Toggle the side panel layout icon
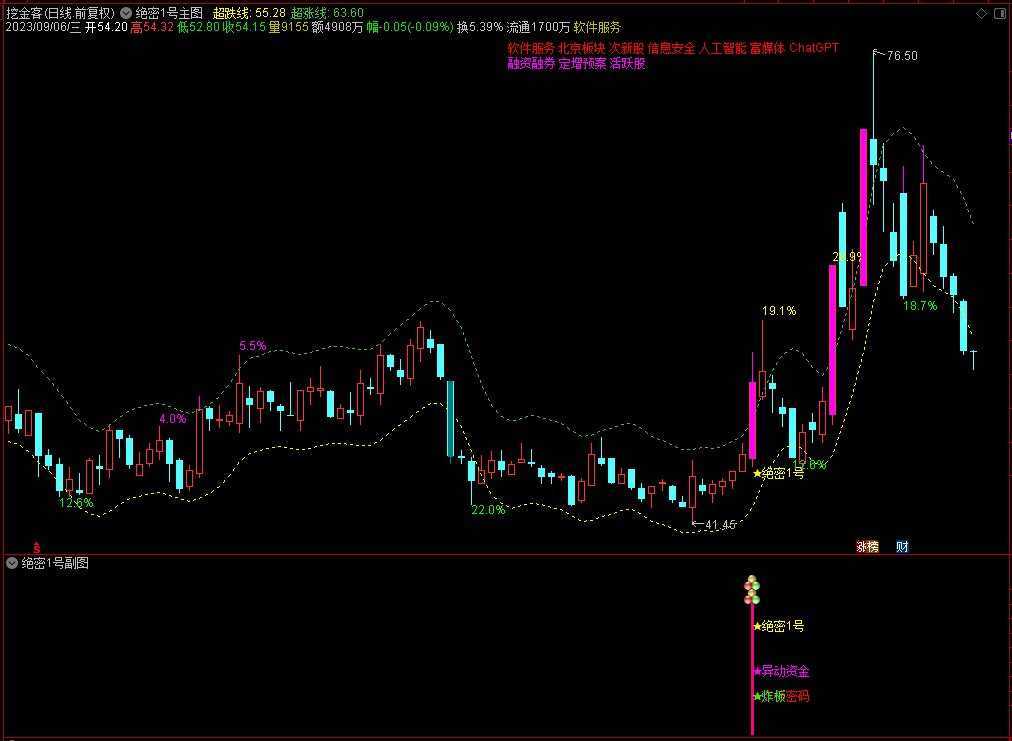Viewport: 1012px width, 741px height. click(x=999, y=14)
